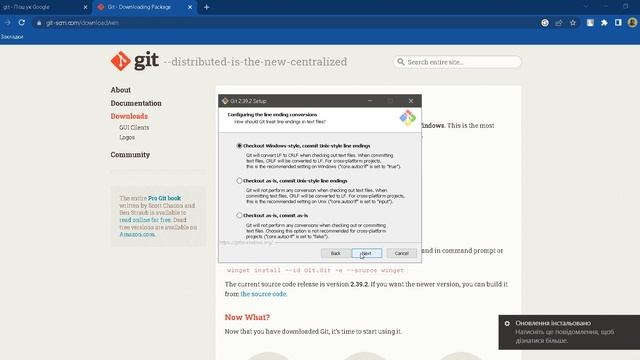Click the search magnifier icon on git site
640x360 pixels.
coord(401,62)
